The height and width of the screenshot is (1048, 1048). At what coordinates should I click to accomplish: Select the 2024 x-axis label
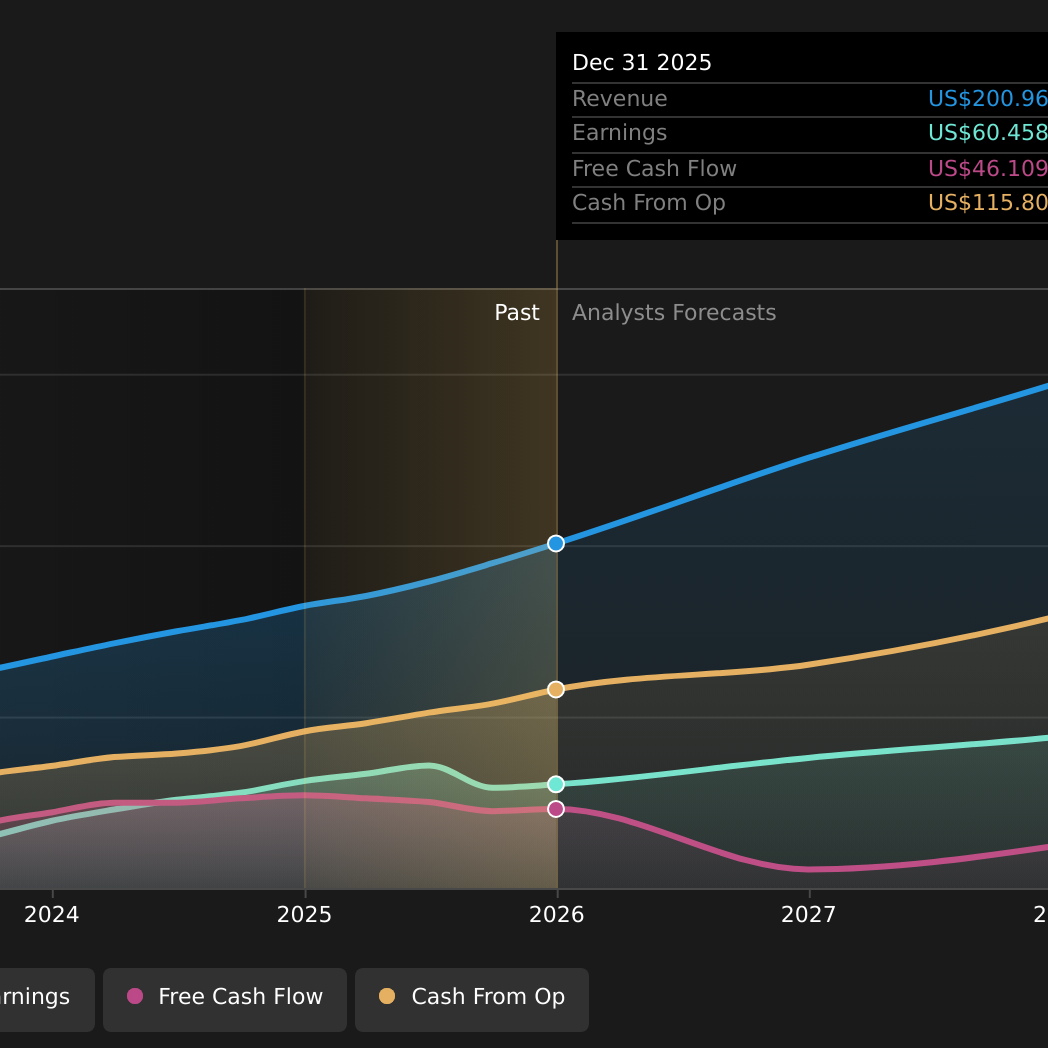pyautogui.click(x=52, y=915)
